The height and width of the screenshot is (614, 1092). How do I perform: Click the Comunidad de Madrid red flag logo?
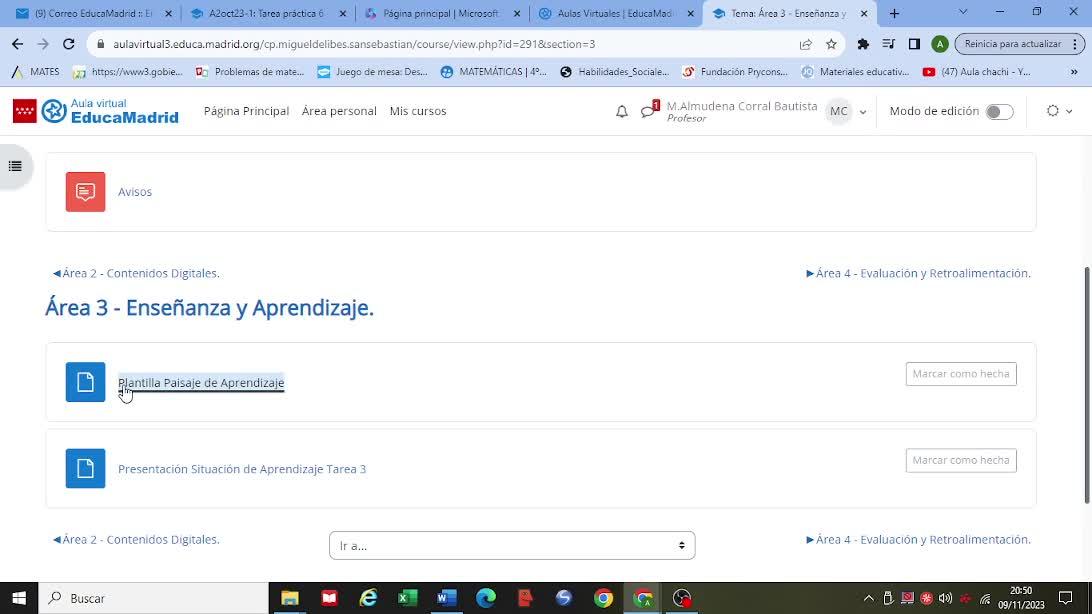(x=24, y=111)
